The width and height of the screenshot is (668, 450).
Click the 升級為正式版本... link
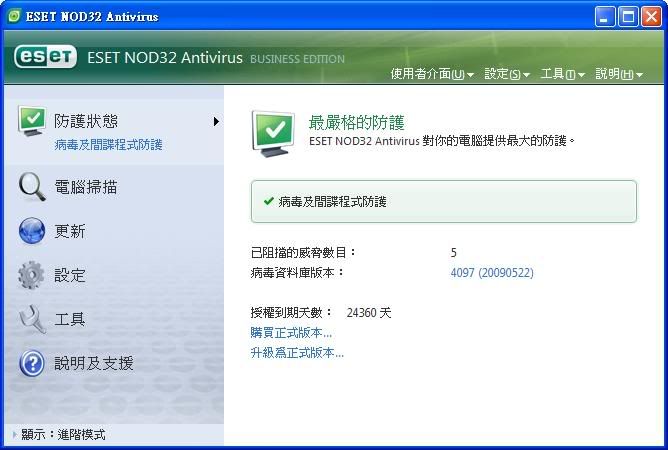pos(297,353)
